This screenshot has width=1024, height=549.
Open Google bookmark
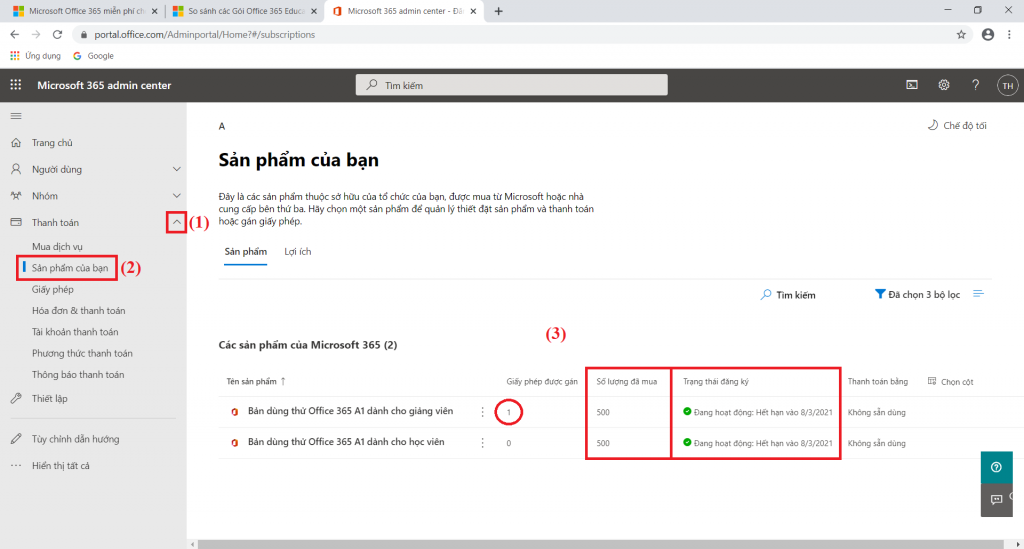93,56
